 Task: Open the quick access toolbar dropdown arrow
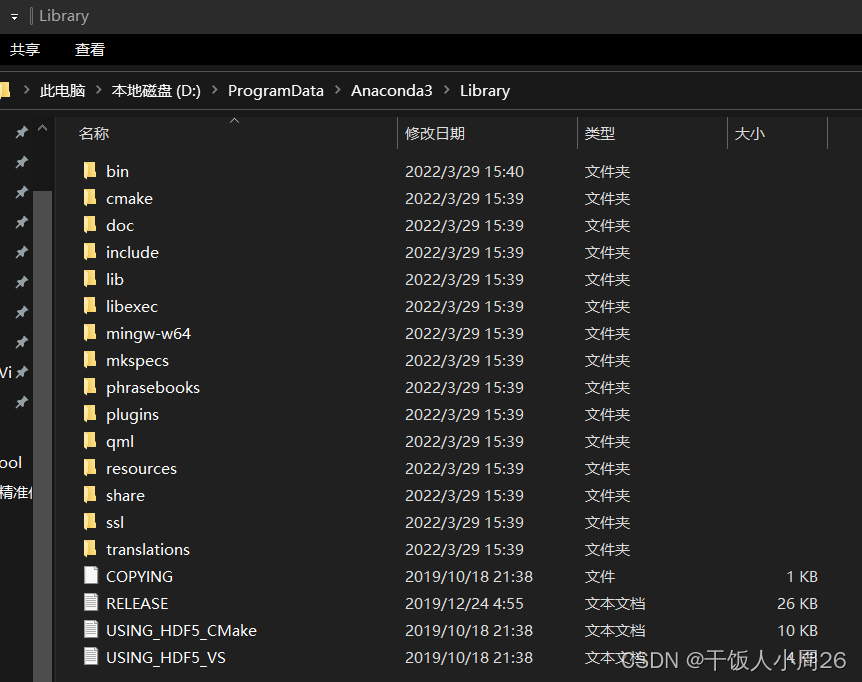14,17
